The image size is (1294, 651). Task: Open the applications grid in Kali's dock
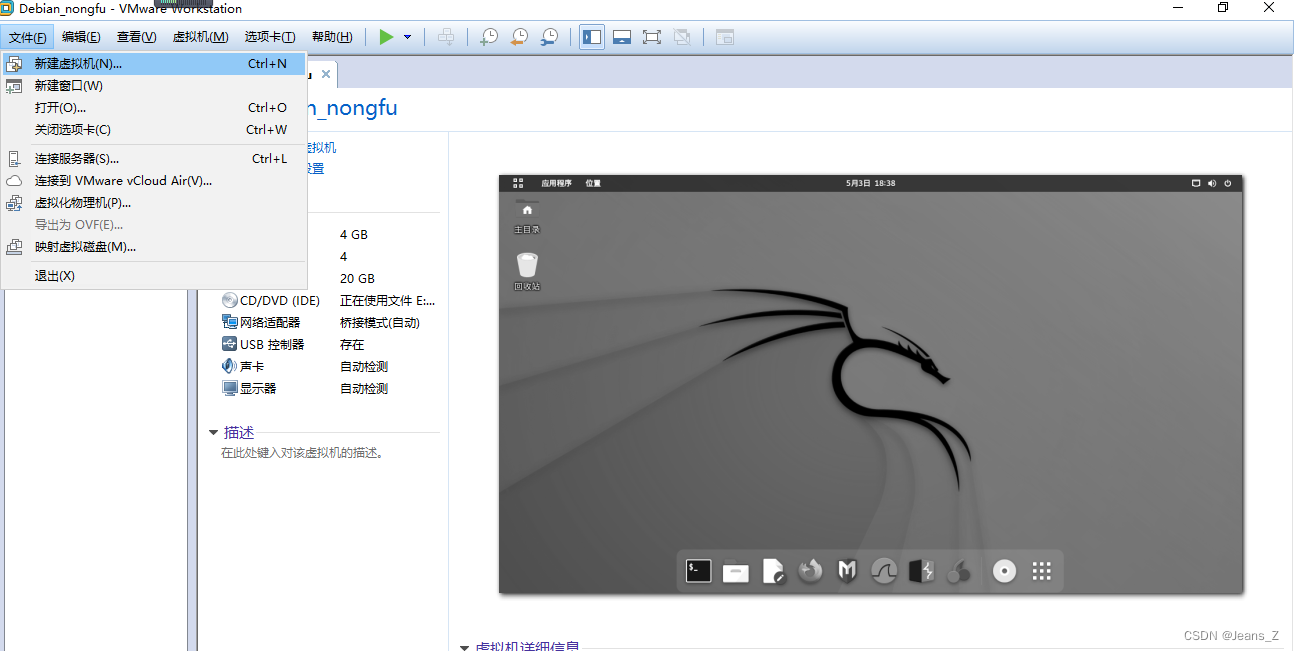click(x=1041, y=571)
